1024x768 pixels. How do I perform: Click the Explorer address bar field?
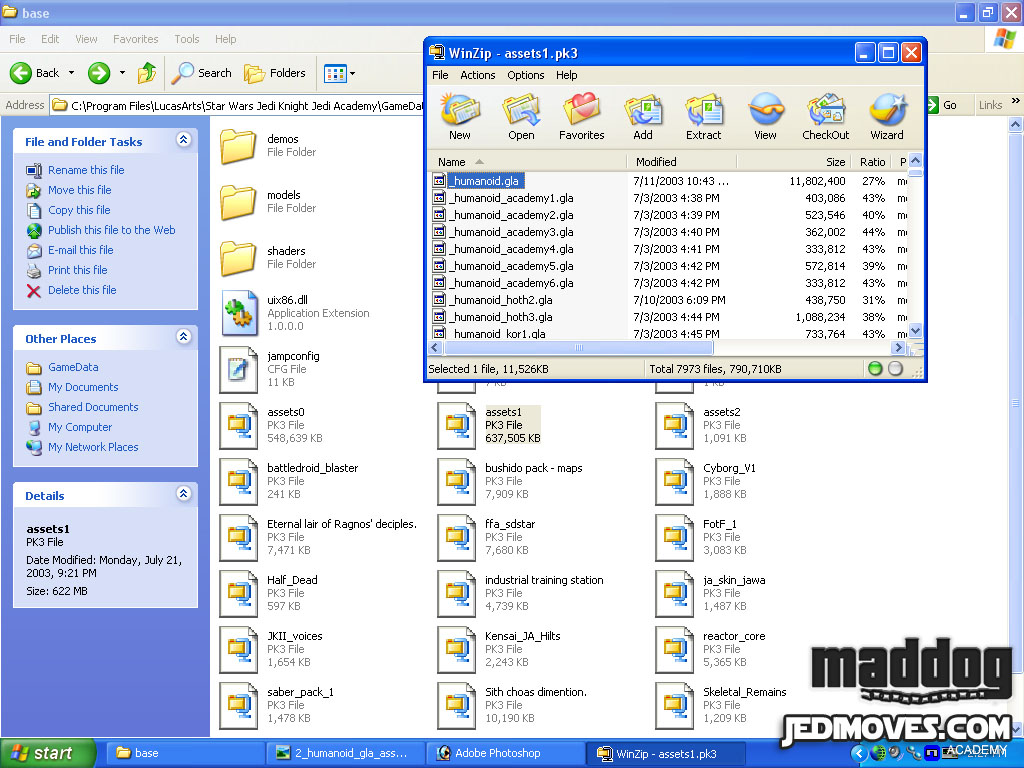[238, 105]
